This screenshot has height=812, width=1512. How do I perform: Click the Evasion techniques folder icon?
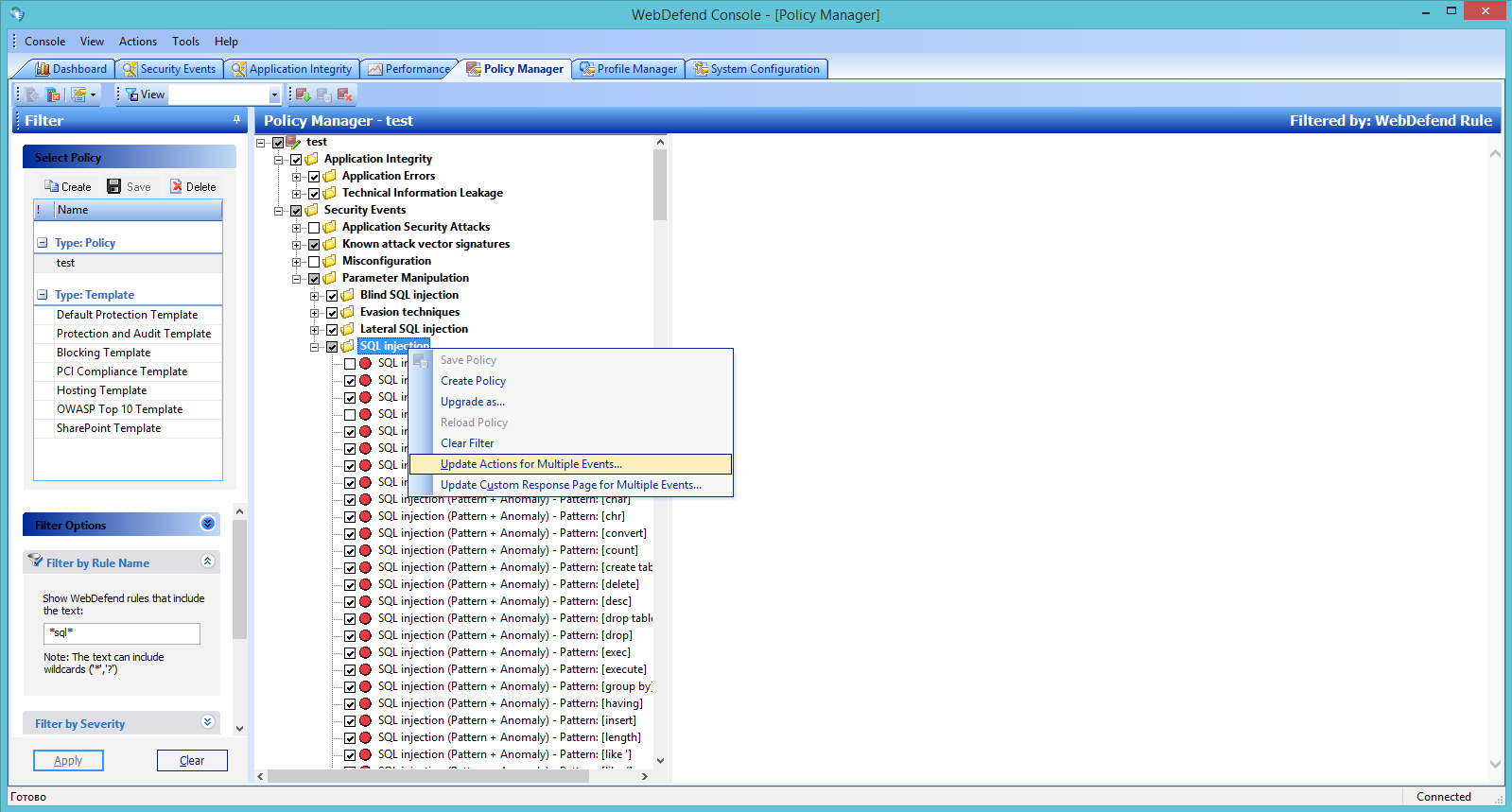click(347, 312)
